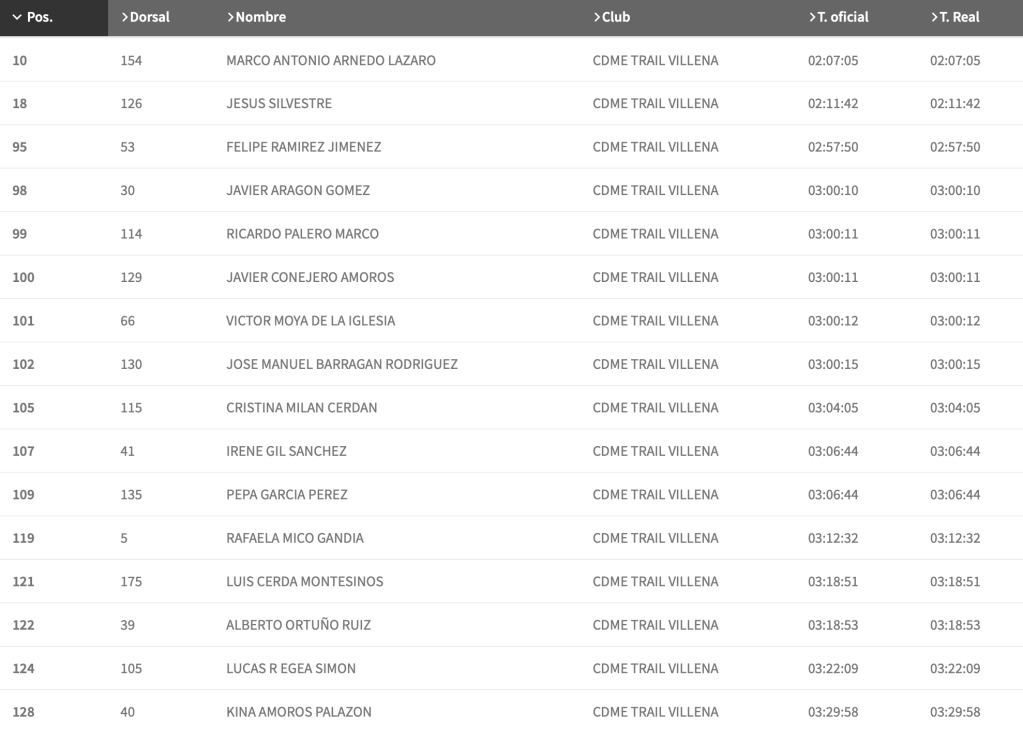Open runner Marco Antonio Arnedo Lazaro

point(330,60)
